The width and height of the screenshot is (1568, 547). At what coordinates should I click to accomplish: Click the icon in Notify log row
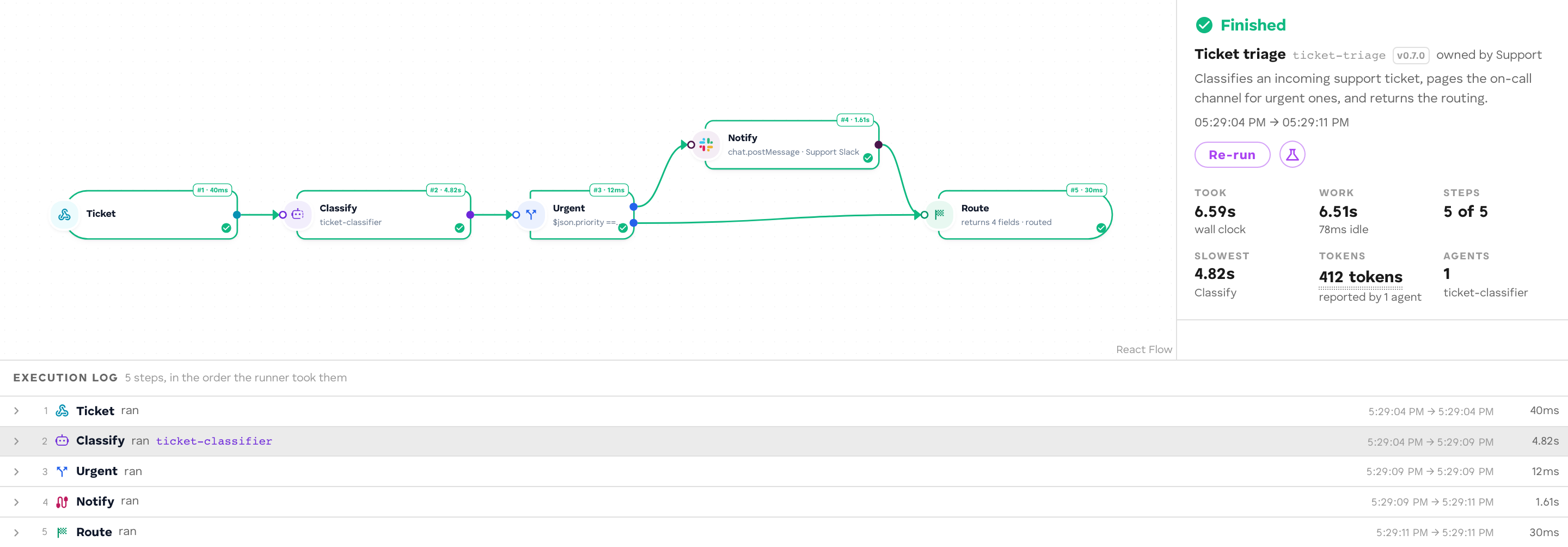coord(62,502)
